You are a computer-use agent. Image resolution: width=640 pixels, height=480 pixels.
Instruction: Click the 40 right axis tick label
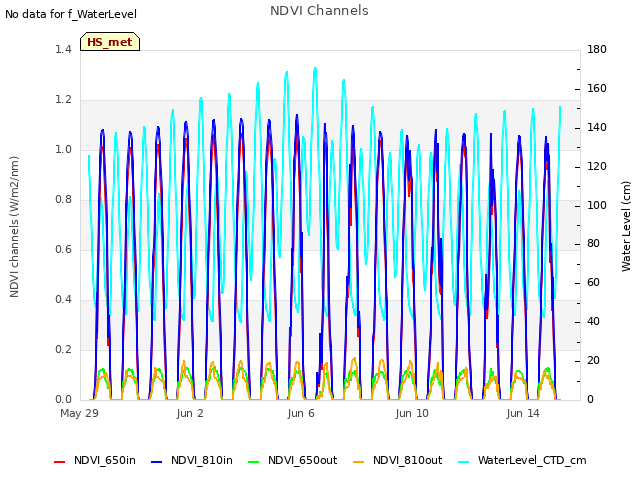pos(593,322)
